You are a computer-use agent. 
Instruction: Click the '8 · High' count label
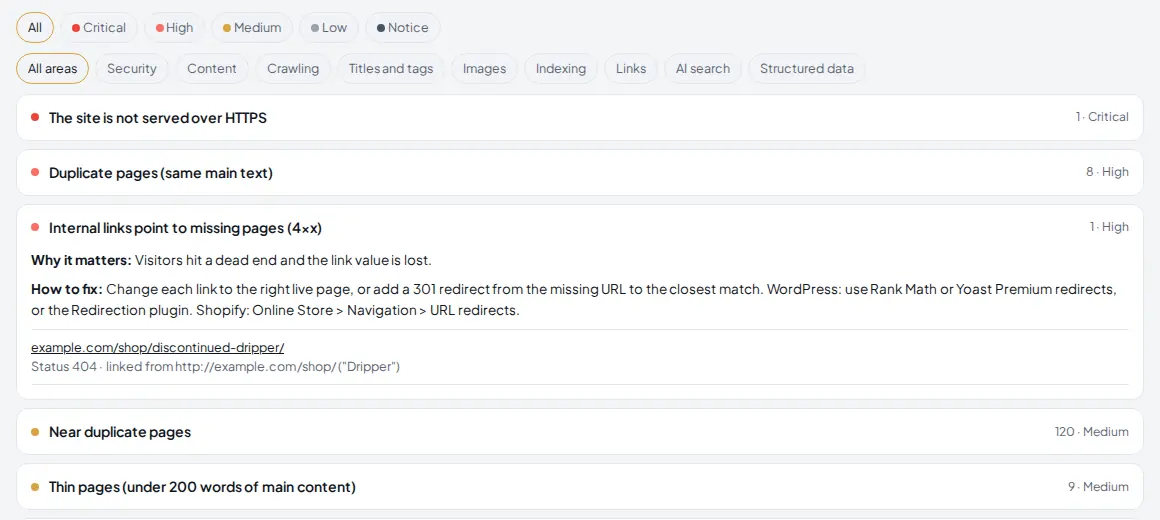(x=1107, y=172)
